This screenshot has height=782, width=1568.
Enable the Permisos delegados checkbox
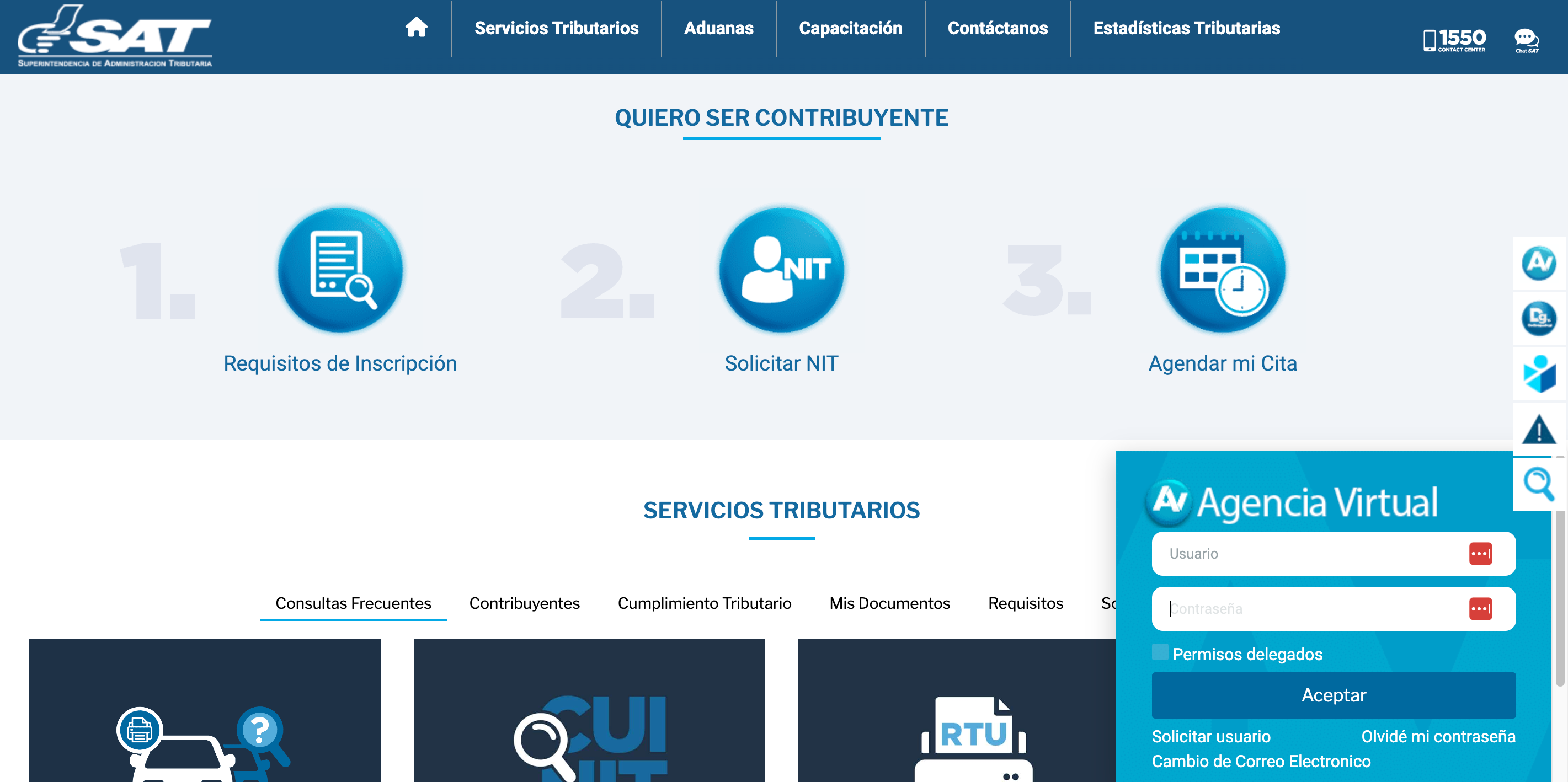1161,652
